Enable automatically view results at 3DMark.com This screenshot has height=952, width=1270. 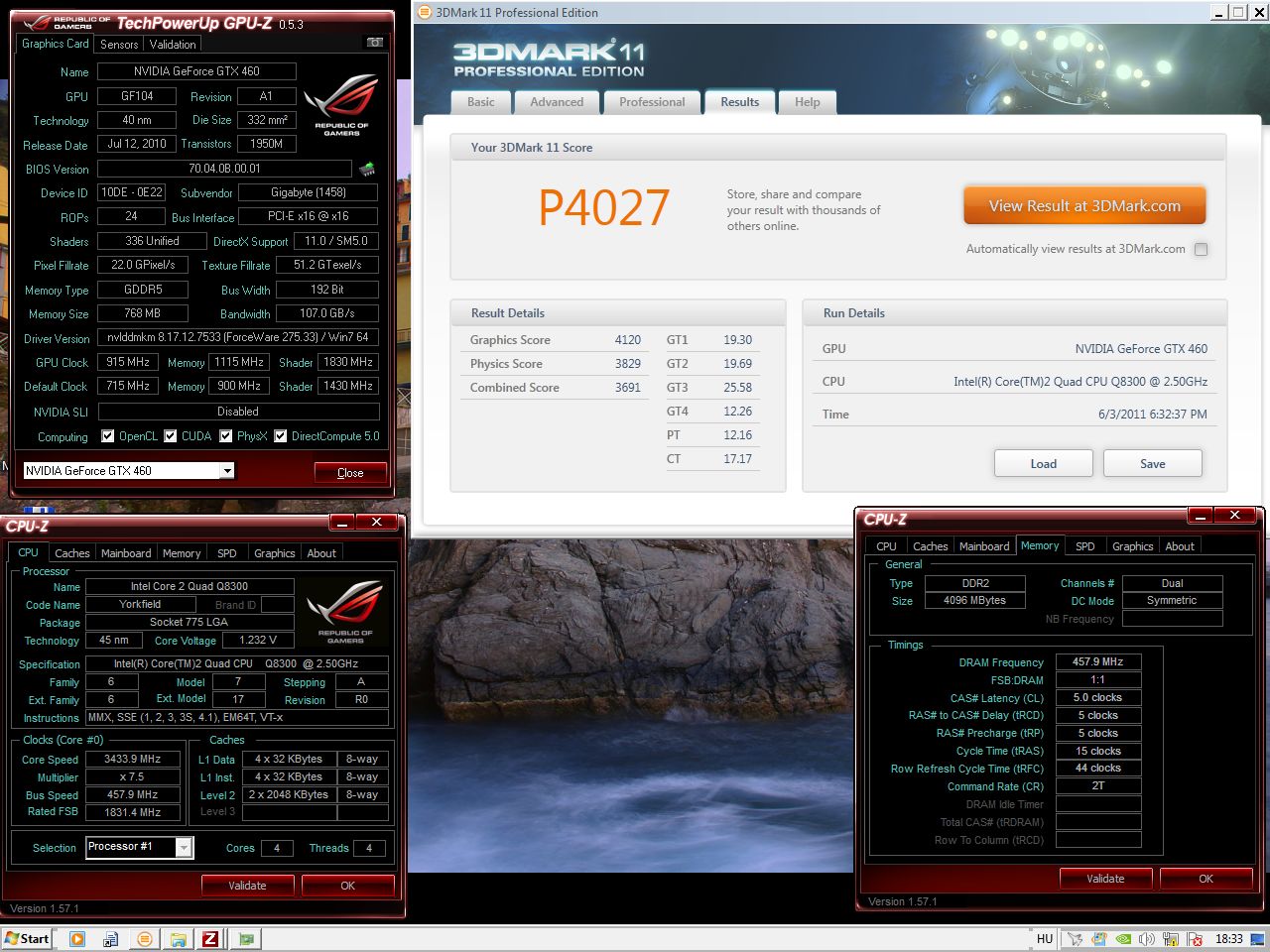point(1201,249)
